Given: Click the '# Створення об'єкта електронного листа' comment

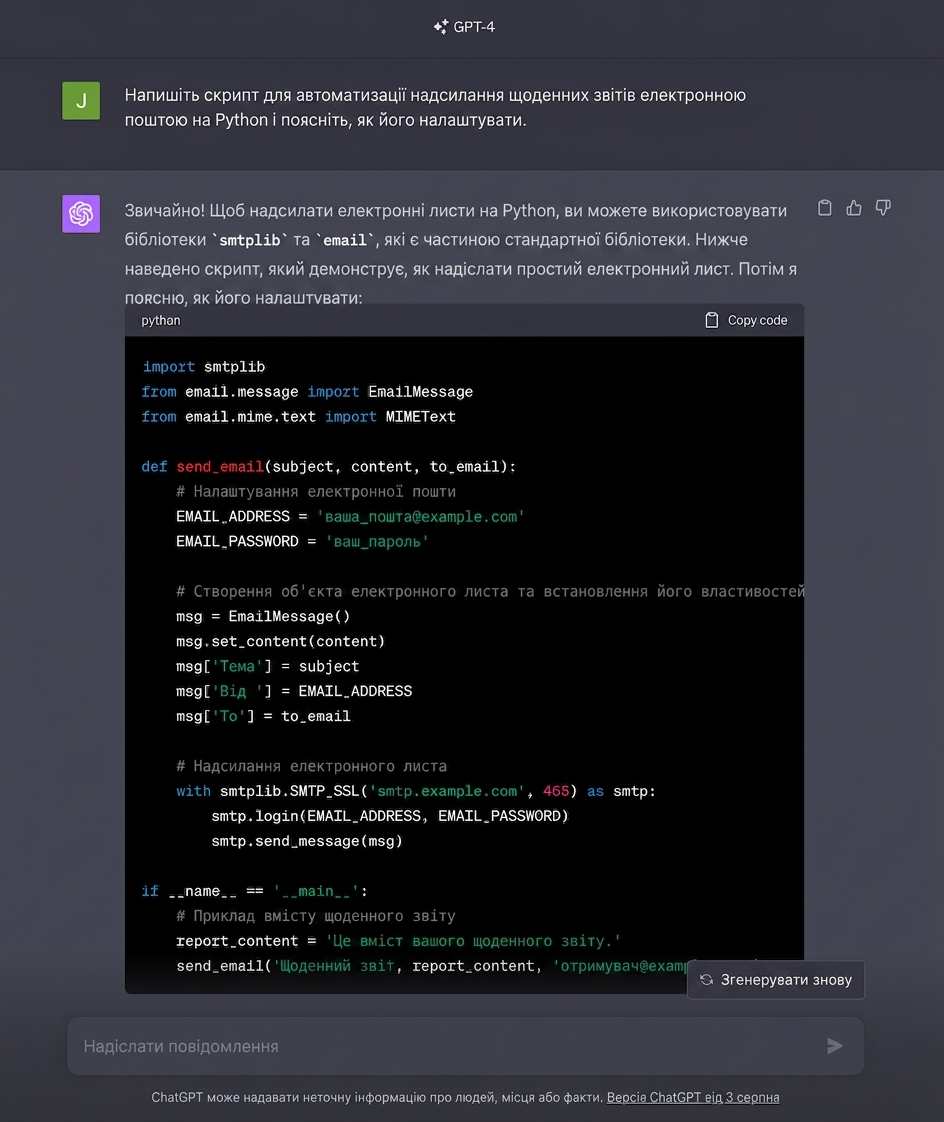Looking at the screenshot, I should (x=490, y=591).
